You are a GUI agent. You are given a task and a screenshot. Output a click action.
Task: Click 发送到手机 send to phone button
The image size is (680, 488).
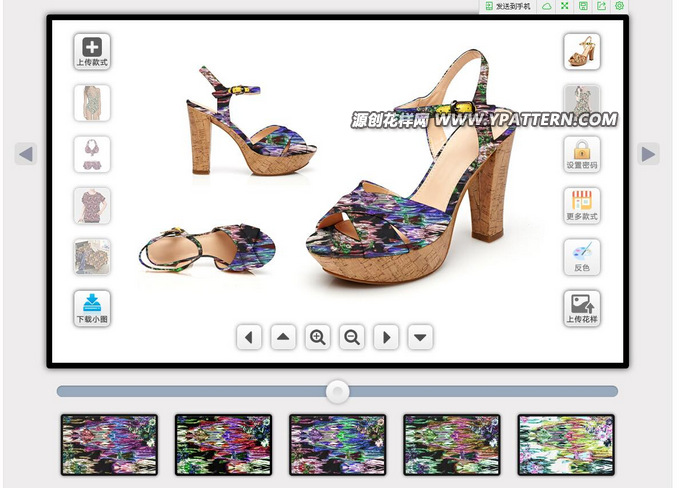(x=508, y=6)
